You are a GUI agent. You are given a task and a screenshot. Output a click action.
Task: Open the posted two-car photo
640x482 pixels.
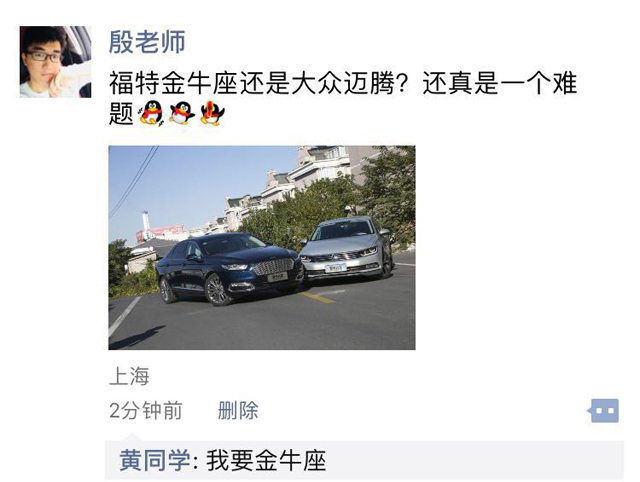(x=262, y=247)
